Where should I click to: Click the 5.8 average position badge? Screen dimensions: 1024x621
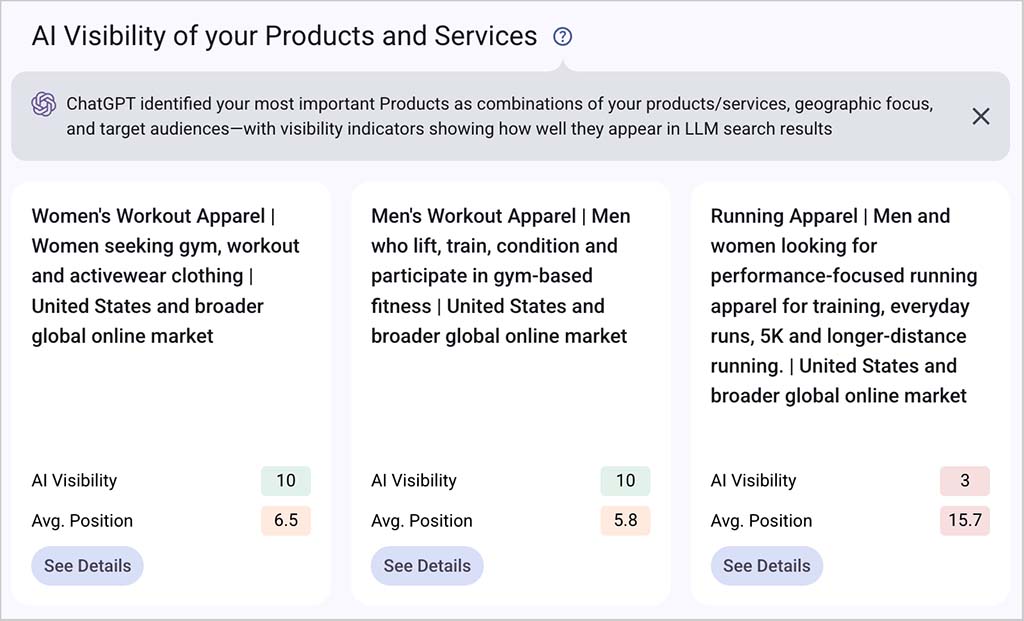(x=626, y=520)
